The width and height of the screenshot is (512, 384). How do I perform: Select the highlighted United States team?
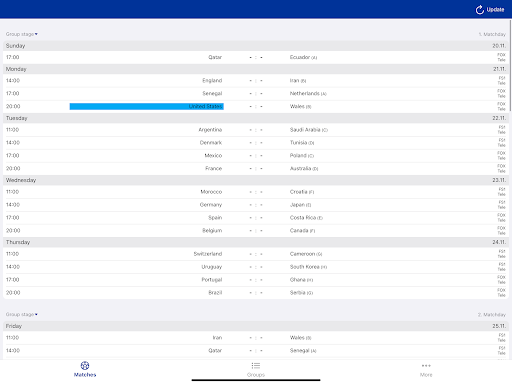click(x=146, y=106)
